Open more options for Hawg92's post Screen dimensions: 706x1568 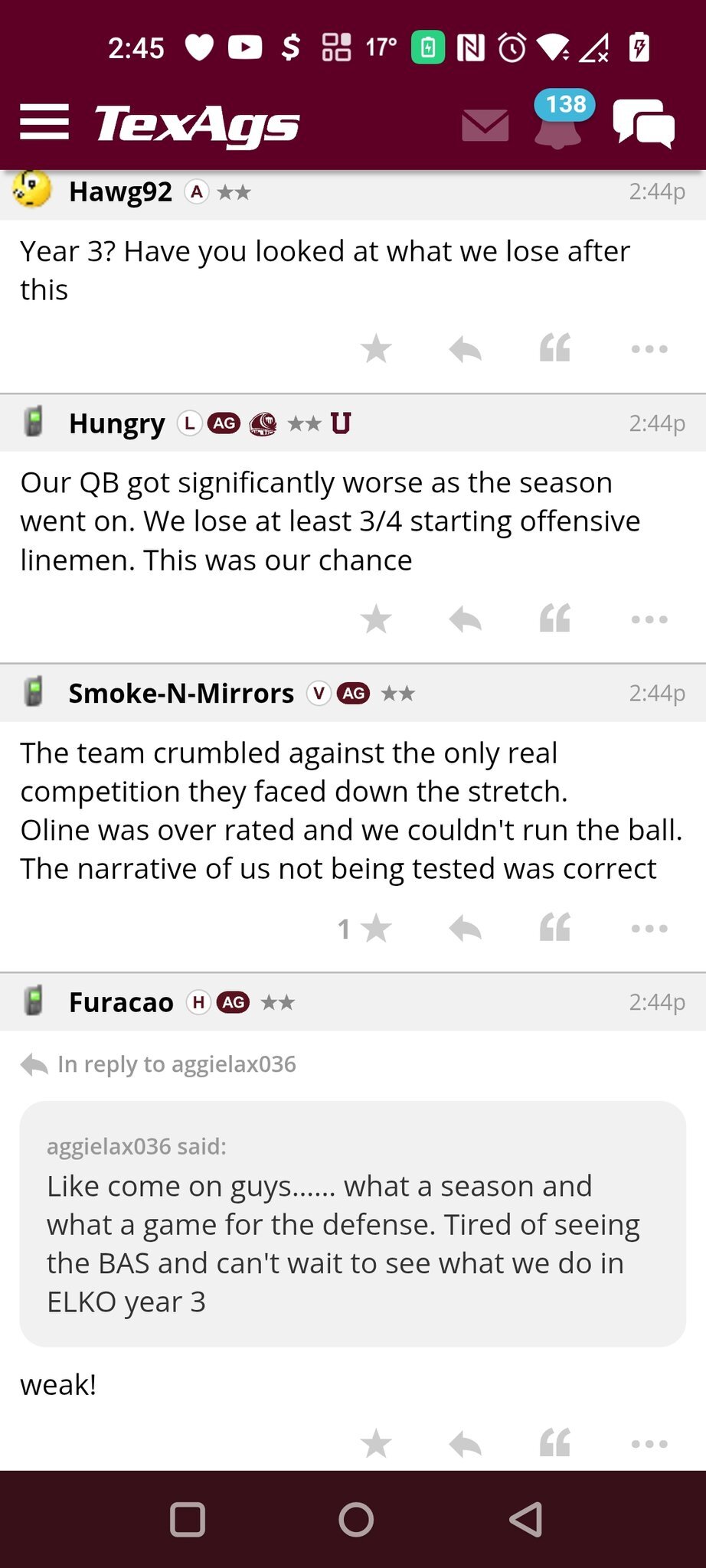649,349
